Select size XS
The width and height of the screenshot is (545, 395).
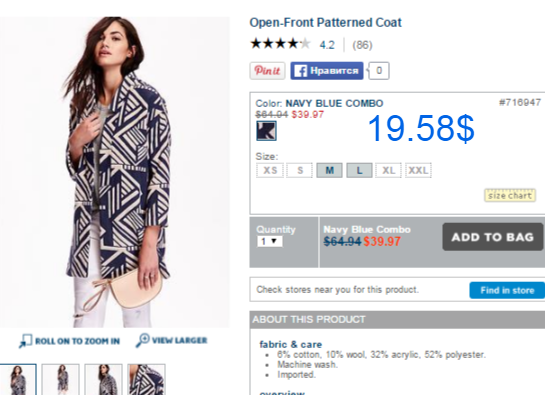click(x=270, y=170)
